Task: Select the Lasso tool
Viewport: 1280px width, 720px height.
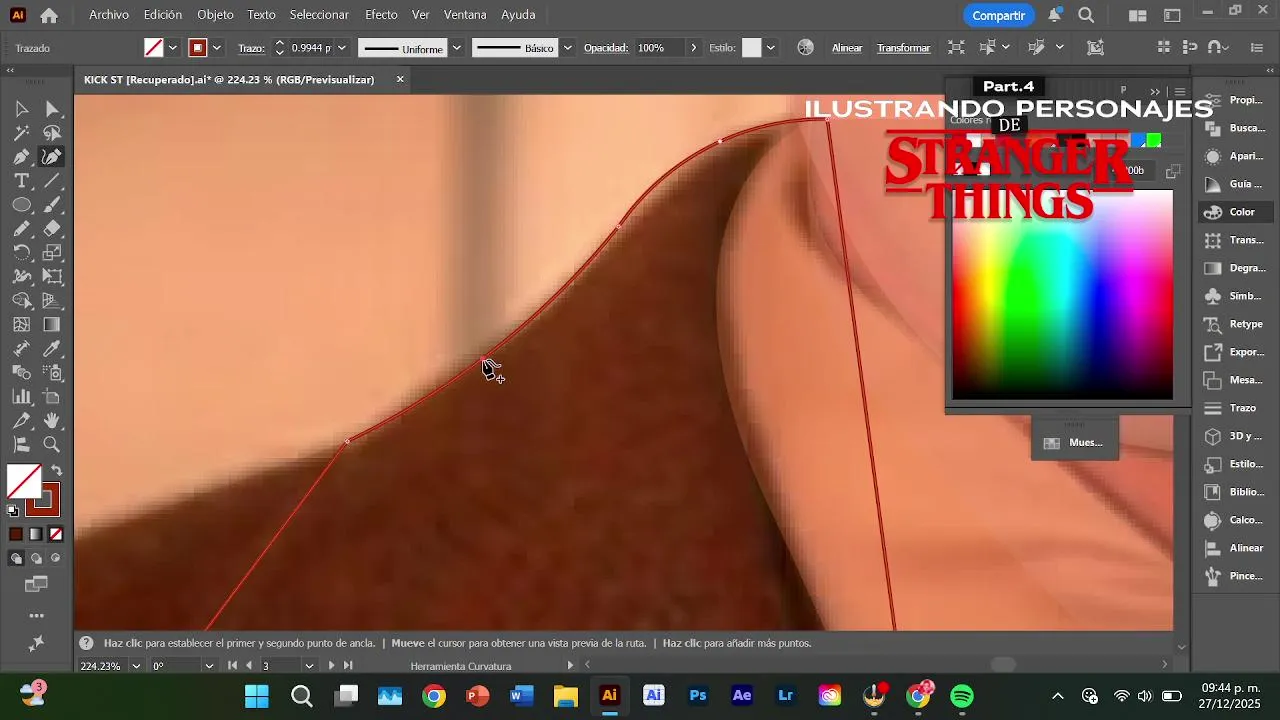Action: [x=52, y=133]
